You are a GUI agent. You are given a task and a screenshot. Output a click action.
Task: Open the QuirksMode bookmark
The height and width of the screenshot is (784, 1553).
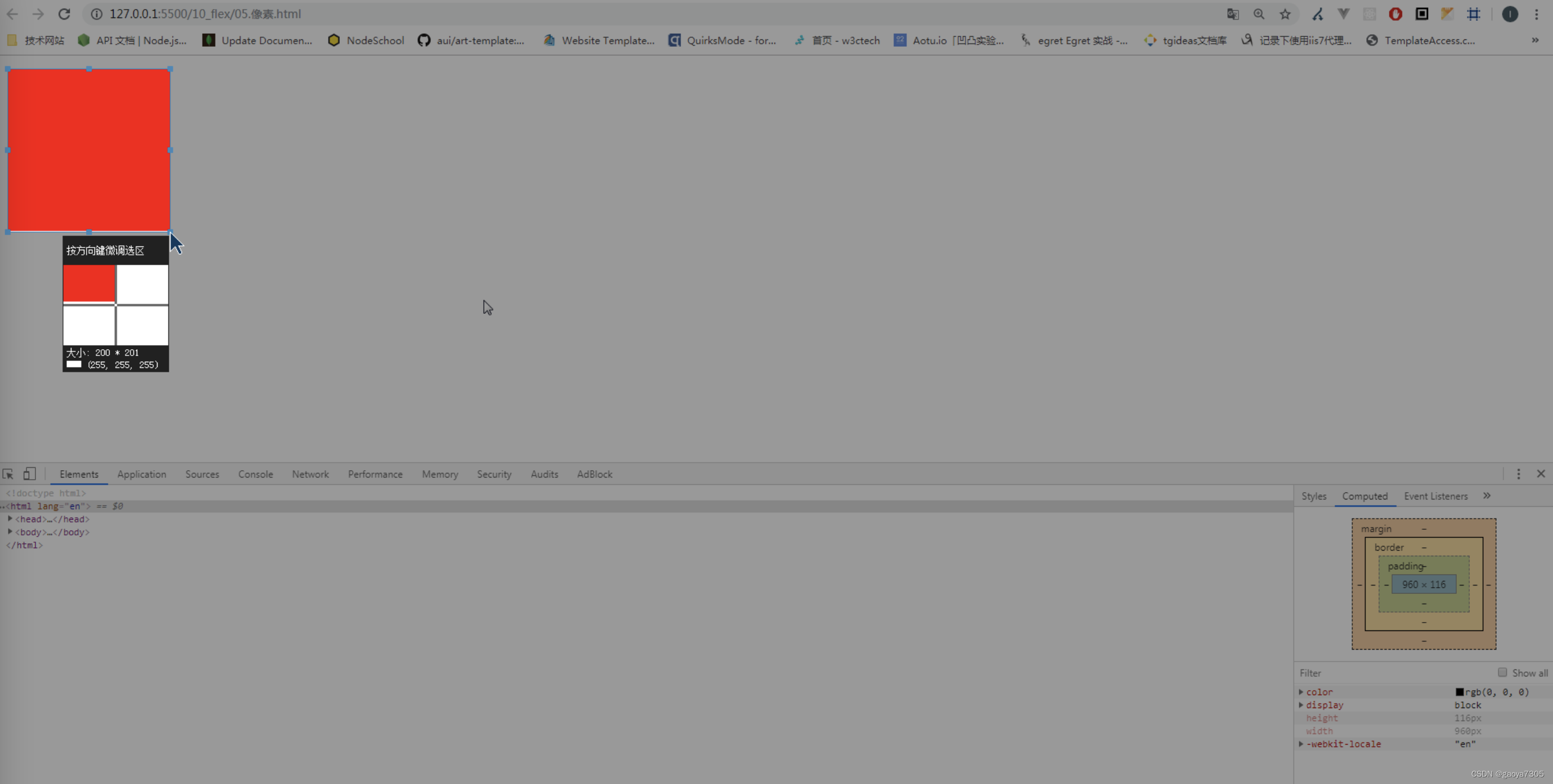722,40
